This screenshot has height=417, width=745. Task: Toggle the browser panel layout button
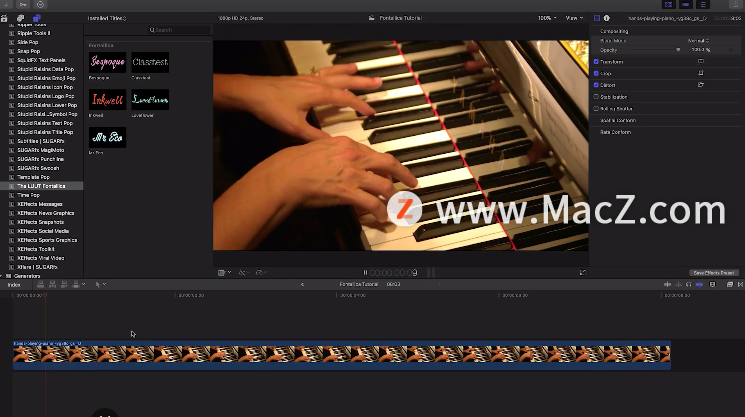(x=669, y=4)
